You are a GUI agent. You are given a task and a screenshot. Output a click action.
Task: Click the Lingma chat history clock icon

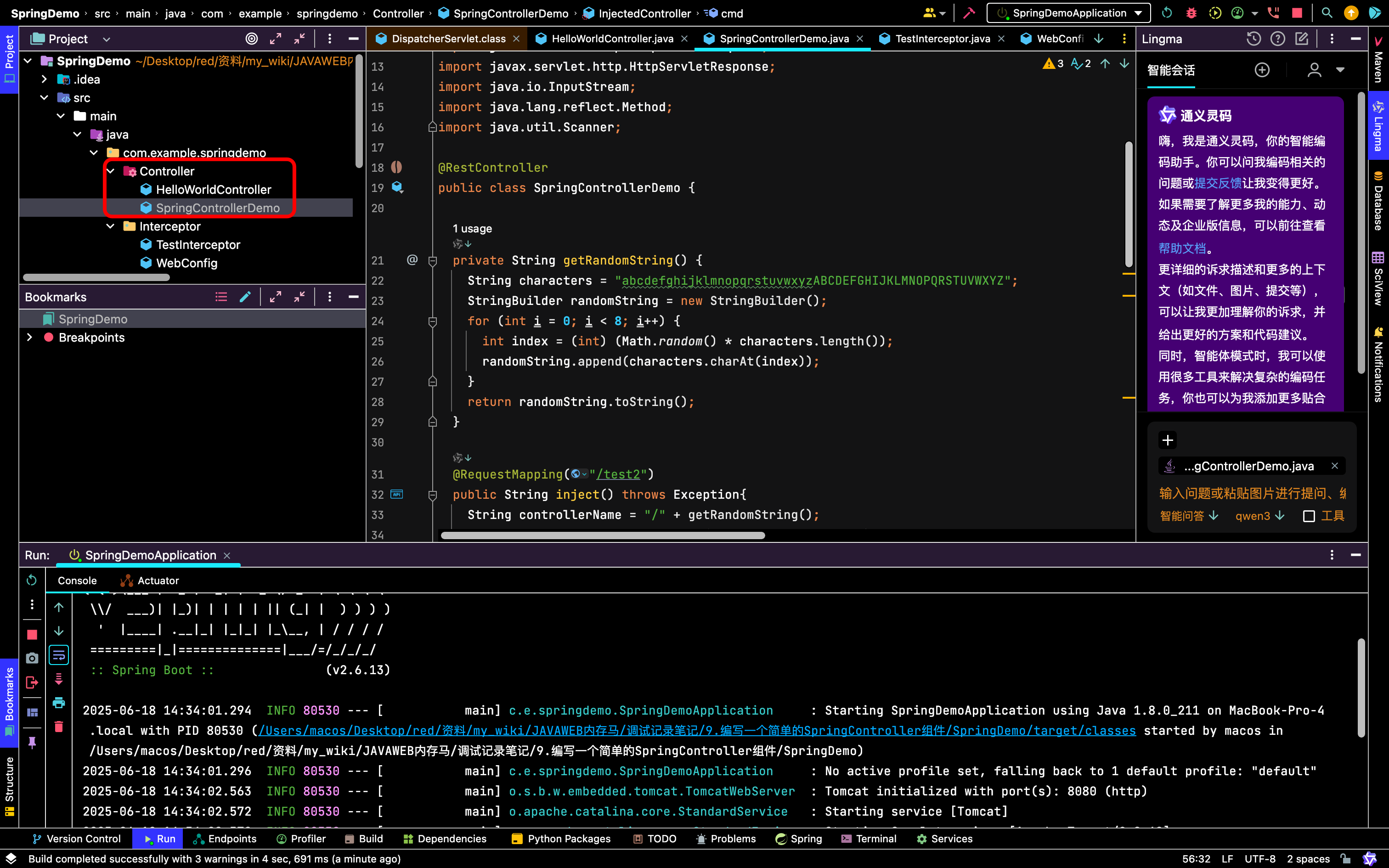pyautogui.click(x=1253, y=39)
